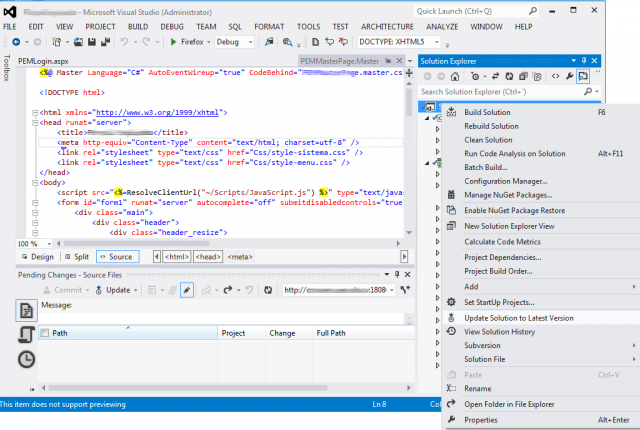
Task: Click the editor horizontal scrollbar thumb
Action: click(136, 244)
